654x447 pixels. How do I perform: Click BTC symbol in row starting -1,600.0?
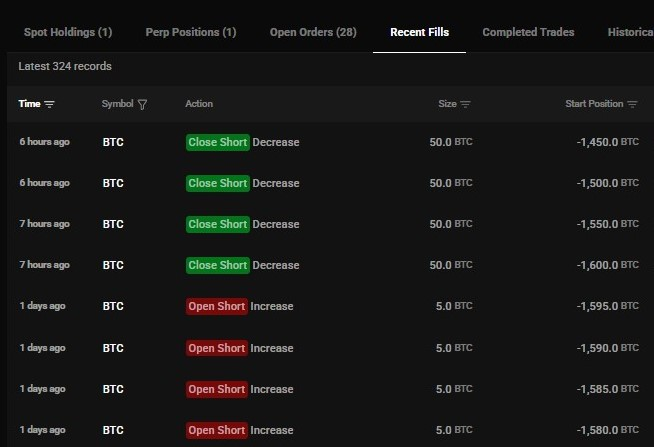point(113,265)
